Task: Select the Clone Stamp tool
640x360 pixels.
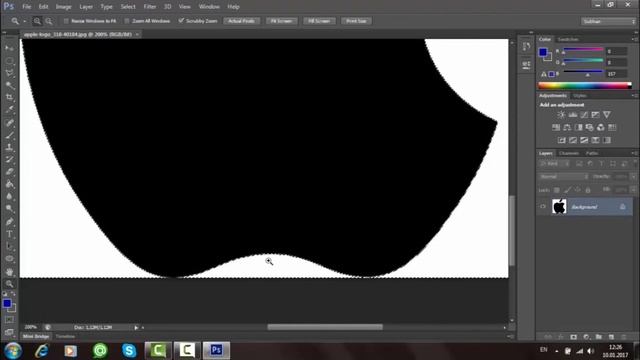Action: (9, 147)
